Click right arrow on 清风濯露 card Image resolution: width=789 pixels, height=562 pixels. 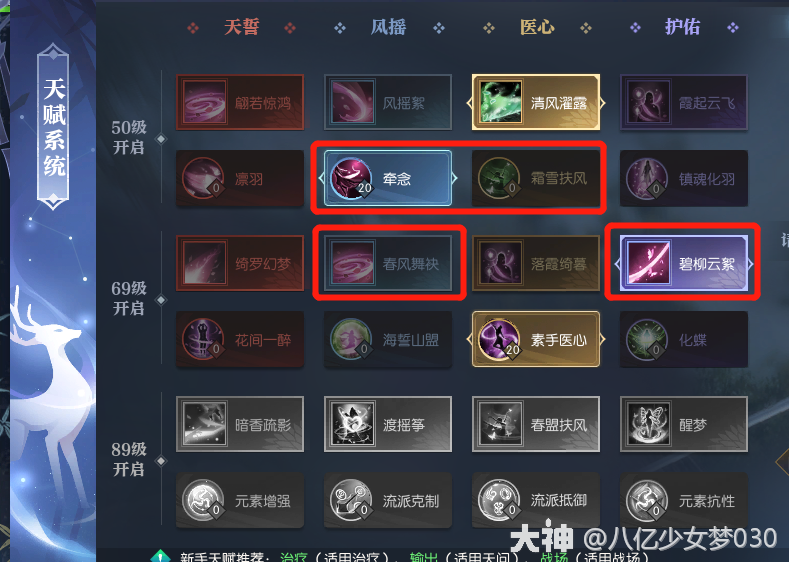click(602, 103)
